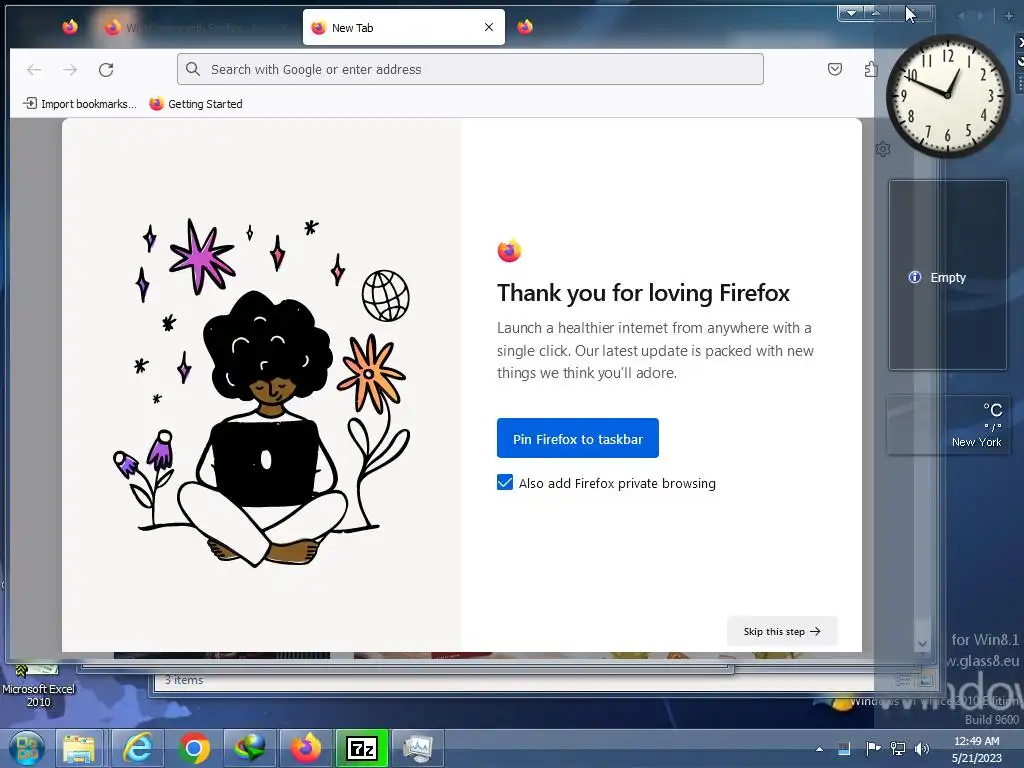Click the gadget sidebar plus icon

coord(1008,16)
